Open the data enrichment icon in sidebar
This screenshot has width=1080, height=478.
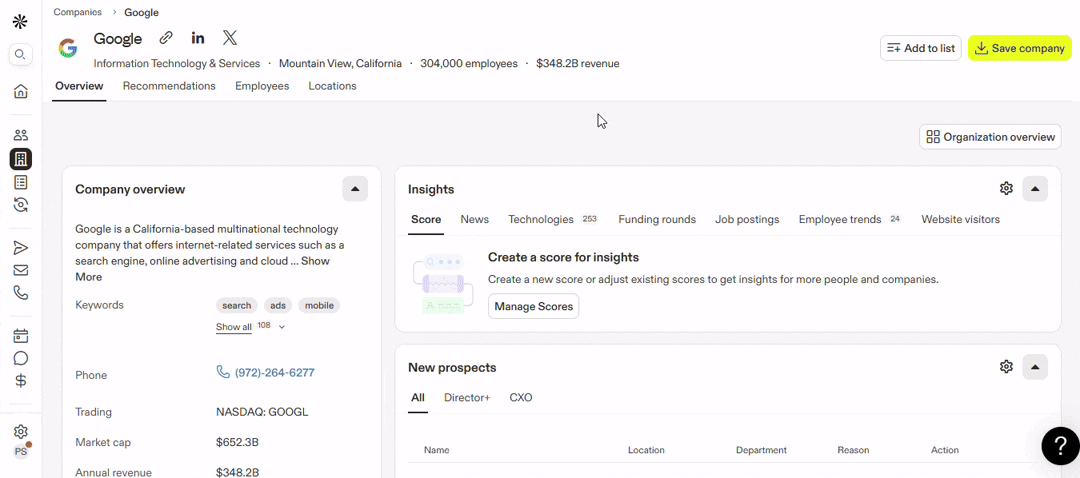coord(21,205)
